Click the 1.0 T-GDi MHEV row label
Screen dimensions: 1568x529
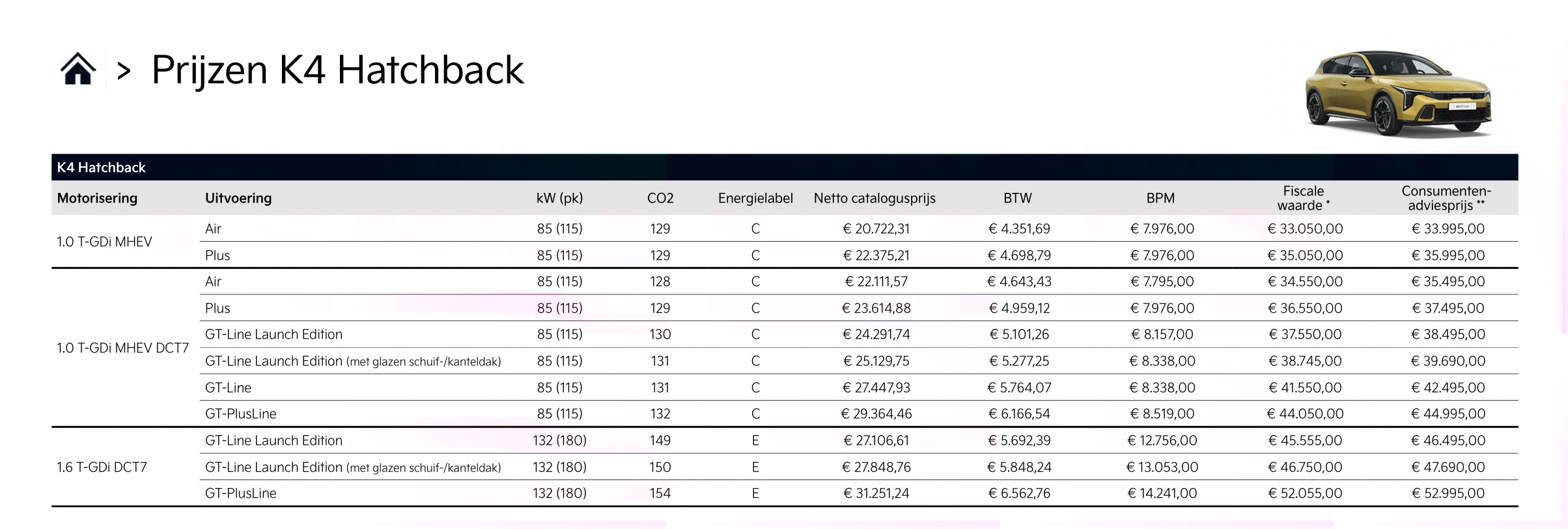pyautogui.click(x=104, y=242)
